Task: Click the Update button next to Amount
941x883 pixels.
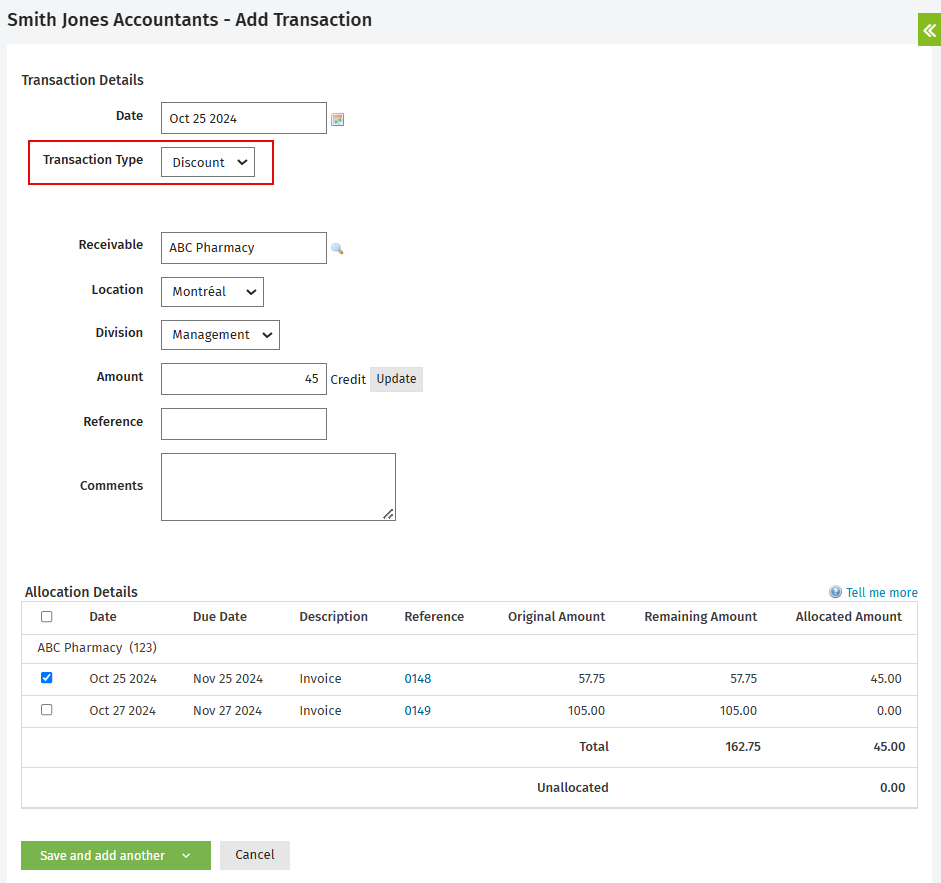Action: [396, 379]
